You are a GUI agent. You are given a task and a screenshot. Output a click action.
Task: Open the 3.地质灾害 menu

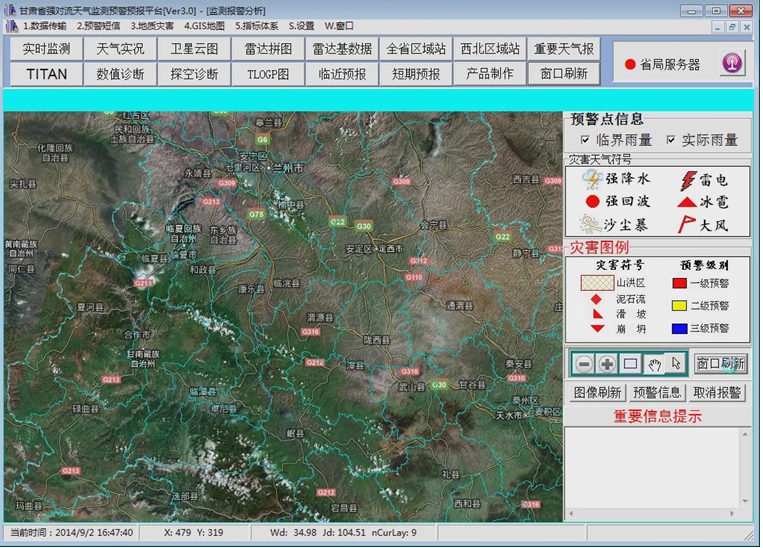tap(152, 26)
